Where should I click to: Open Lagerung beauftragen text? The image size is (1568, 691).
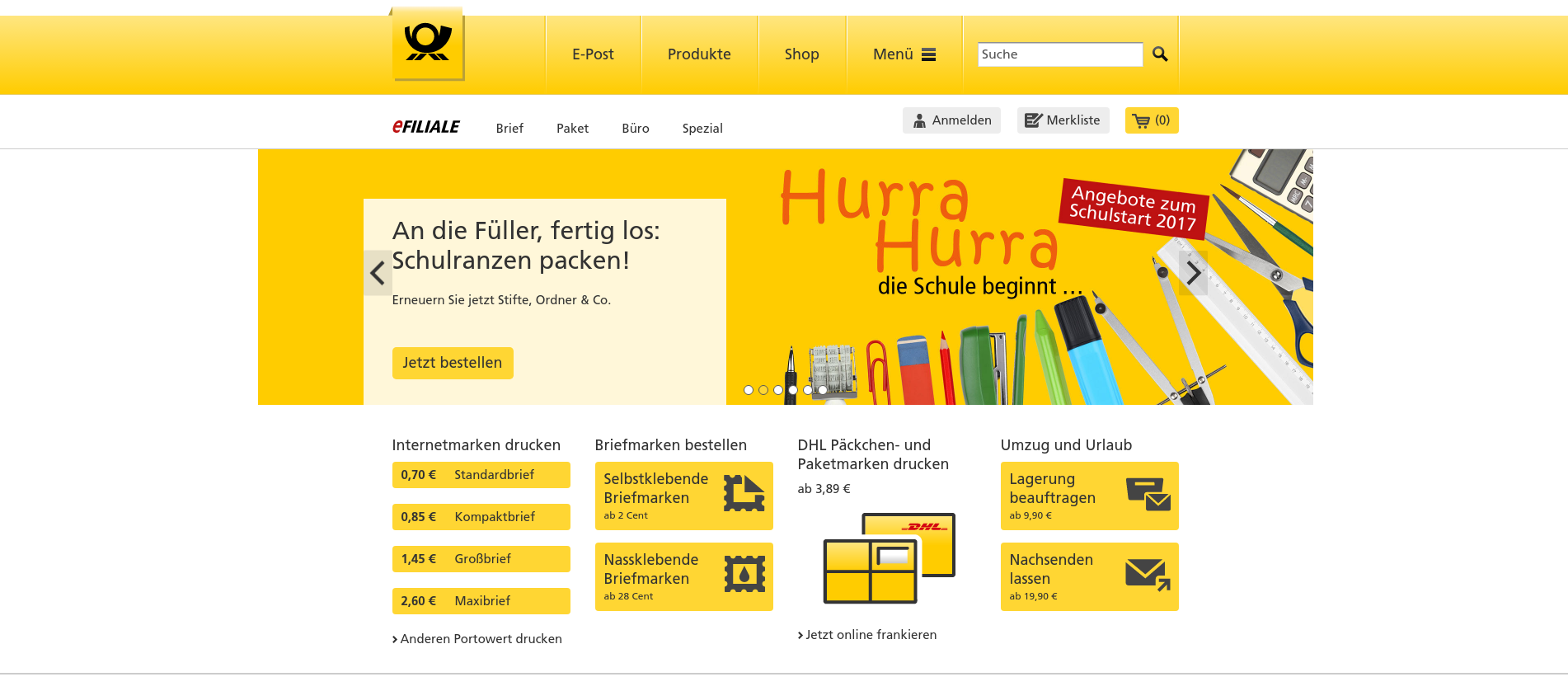(x=1053, y=488)
